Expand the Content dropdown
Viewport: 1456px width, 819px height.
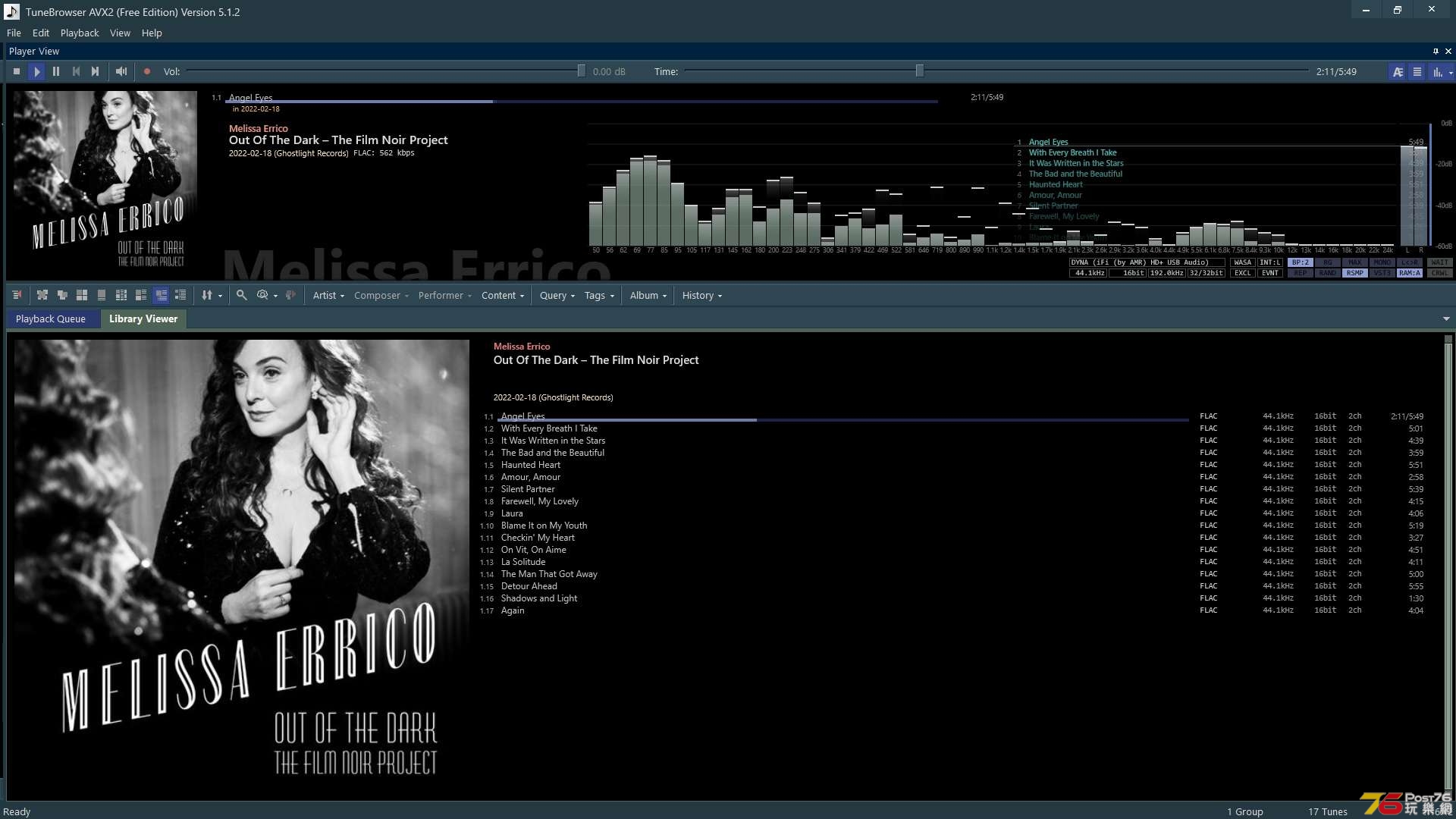click(x=503, y=295)
